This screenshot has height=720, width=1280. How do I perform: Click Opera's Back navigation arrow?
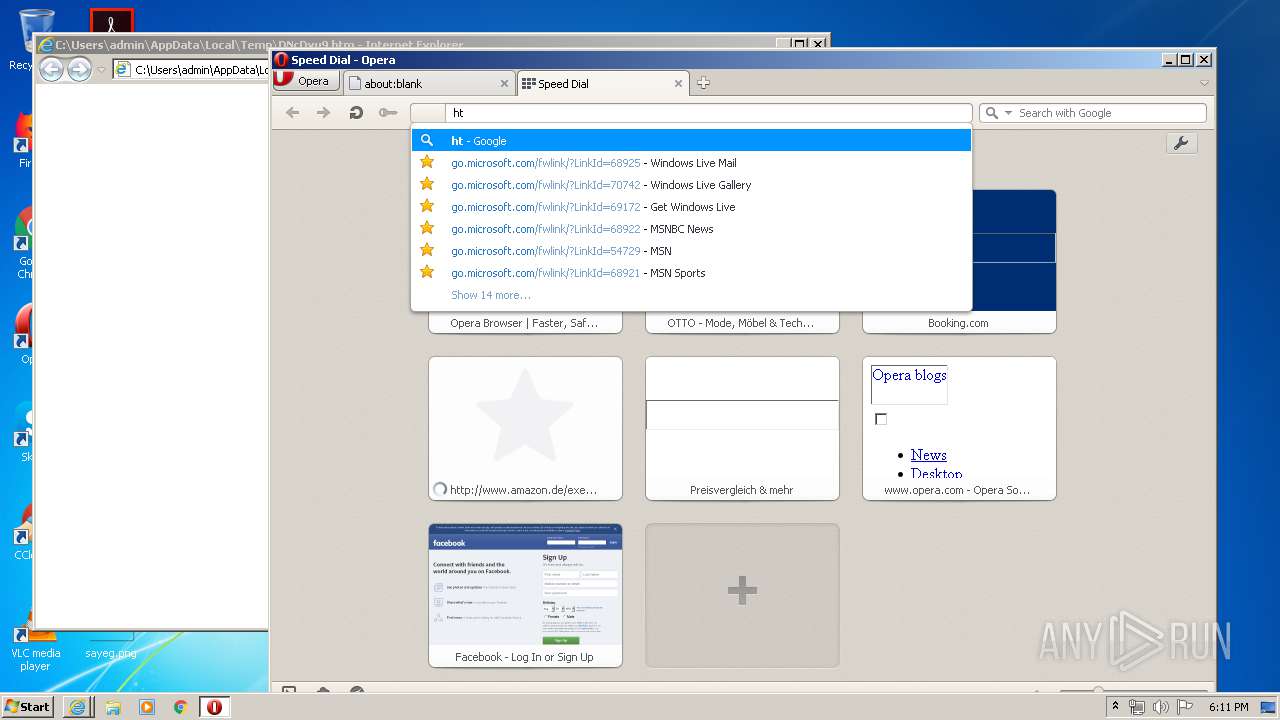tap(292, 113)
